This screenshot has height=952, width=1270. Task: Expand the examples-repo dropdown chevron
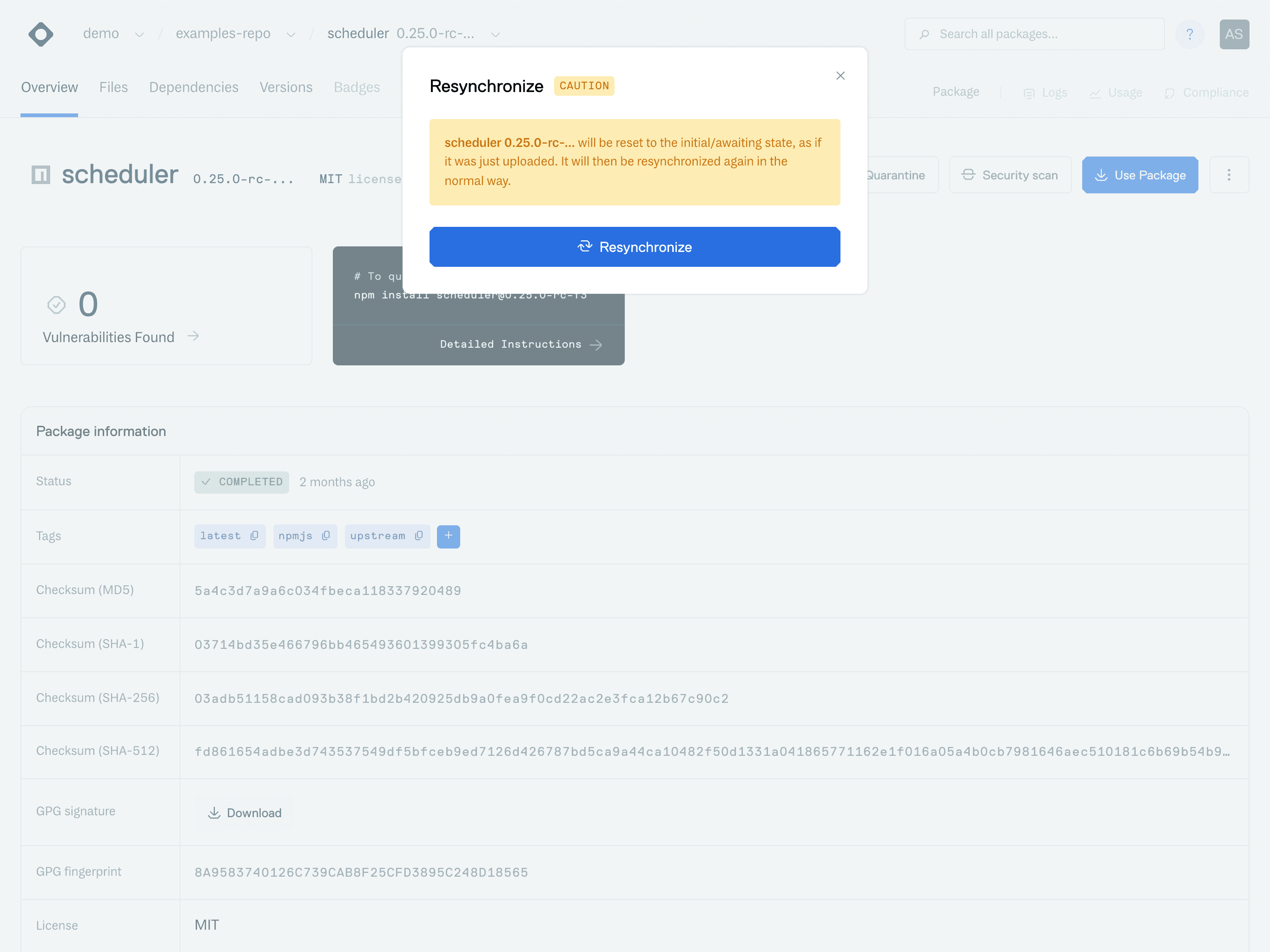point(291,34)
